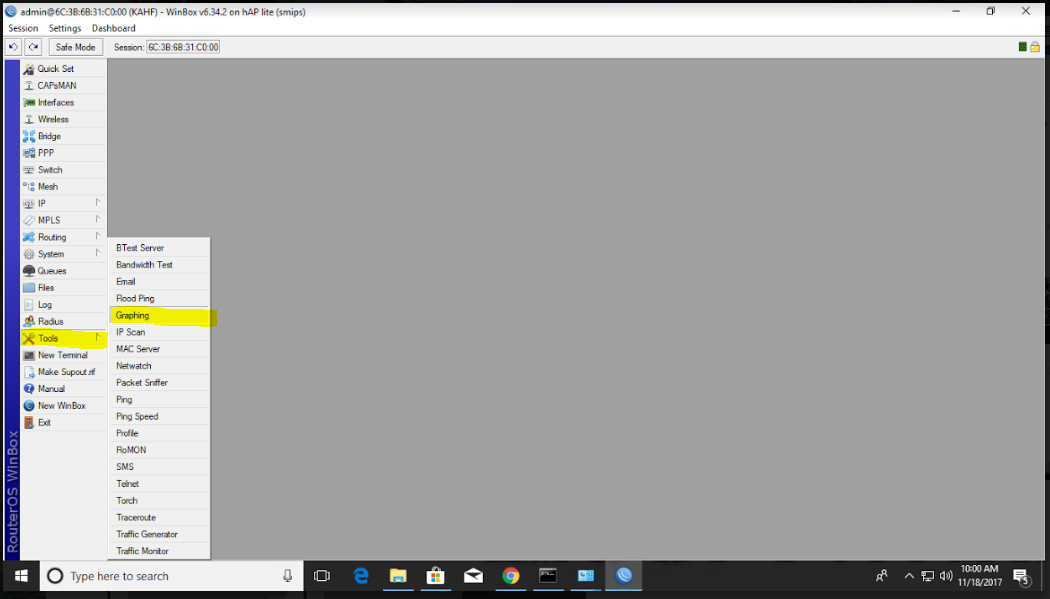Select MAC Server menu entry

[159, 349]
